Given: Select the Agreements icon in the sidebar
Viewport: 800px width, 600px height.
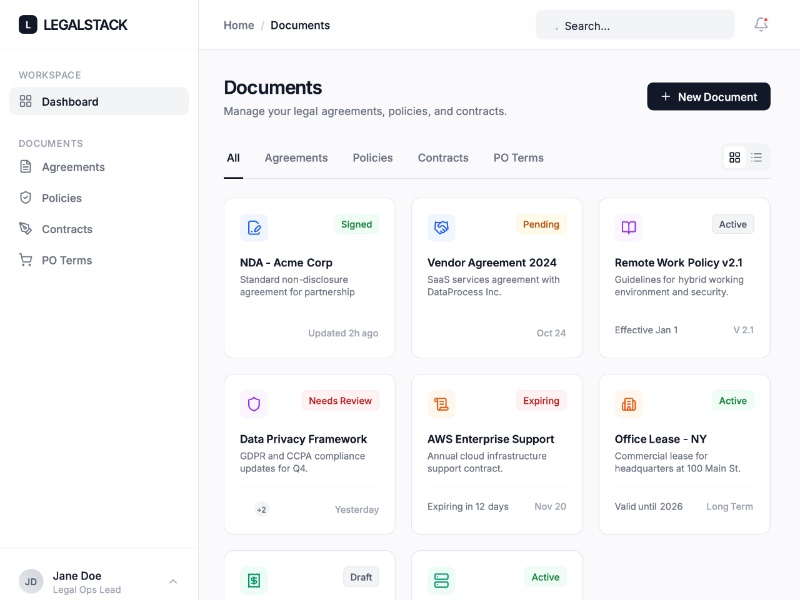Looking at the screenshot, I should pos(28,166).
